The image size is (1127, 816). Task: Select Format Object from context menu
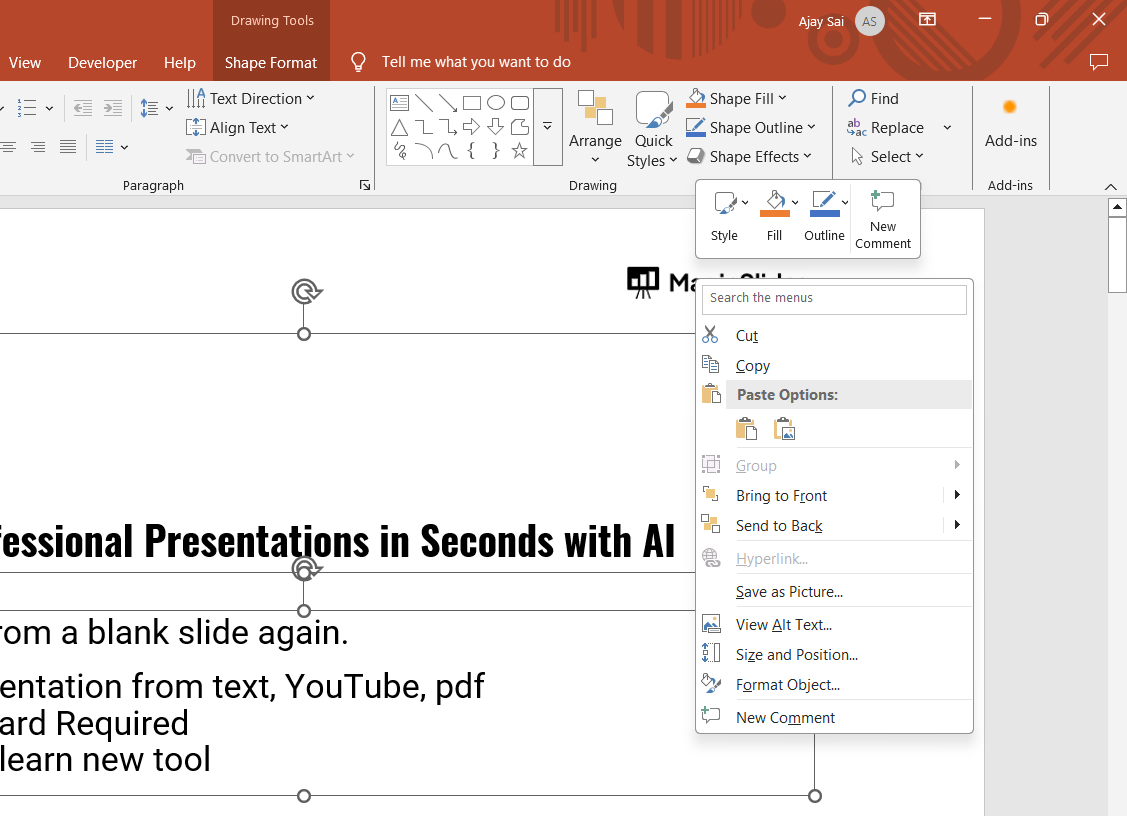(787, 685)
